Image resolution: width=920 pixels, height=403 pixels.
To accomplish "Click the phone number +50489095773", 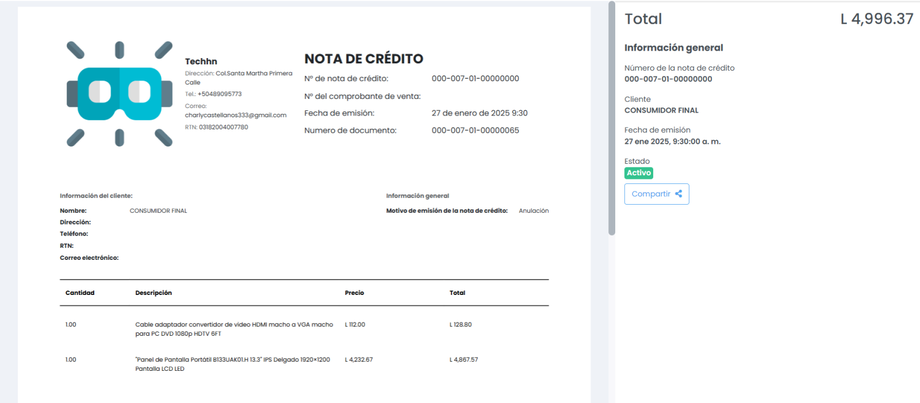I will point(219,94).
